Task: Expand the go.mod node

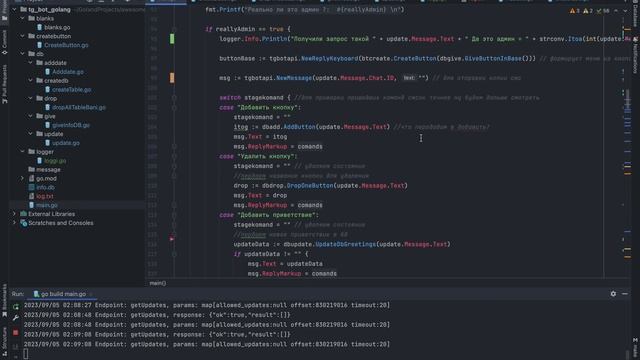Action: [22, 178]
